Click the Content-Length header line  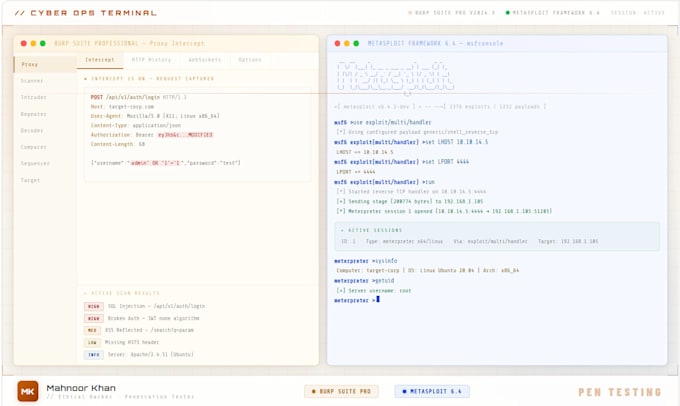[118, 144]
